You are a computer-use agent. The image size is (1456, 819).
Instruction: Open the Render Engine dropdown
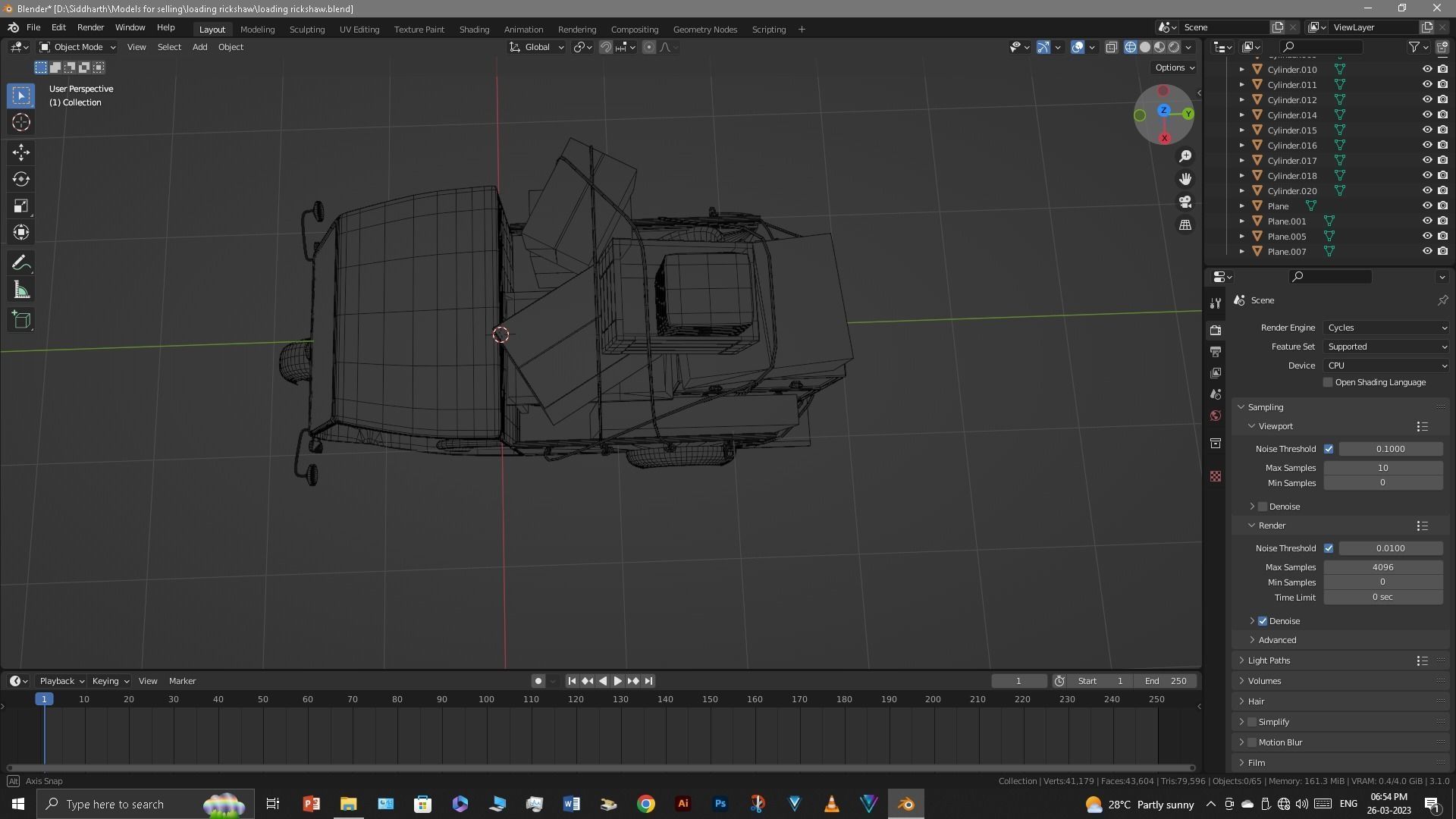point(1386,328)
